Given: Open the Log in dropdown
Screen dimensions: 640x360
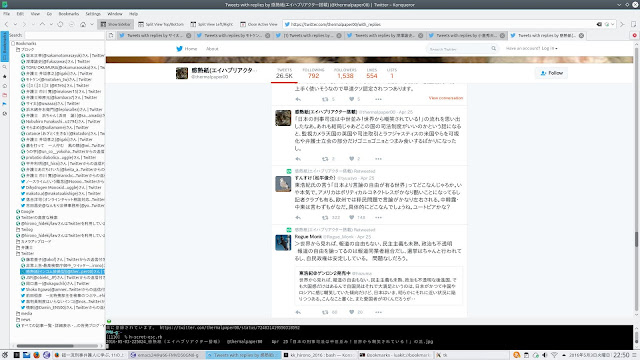Looking at the screenshot, I should (x=531, y=49).
